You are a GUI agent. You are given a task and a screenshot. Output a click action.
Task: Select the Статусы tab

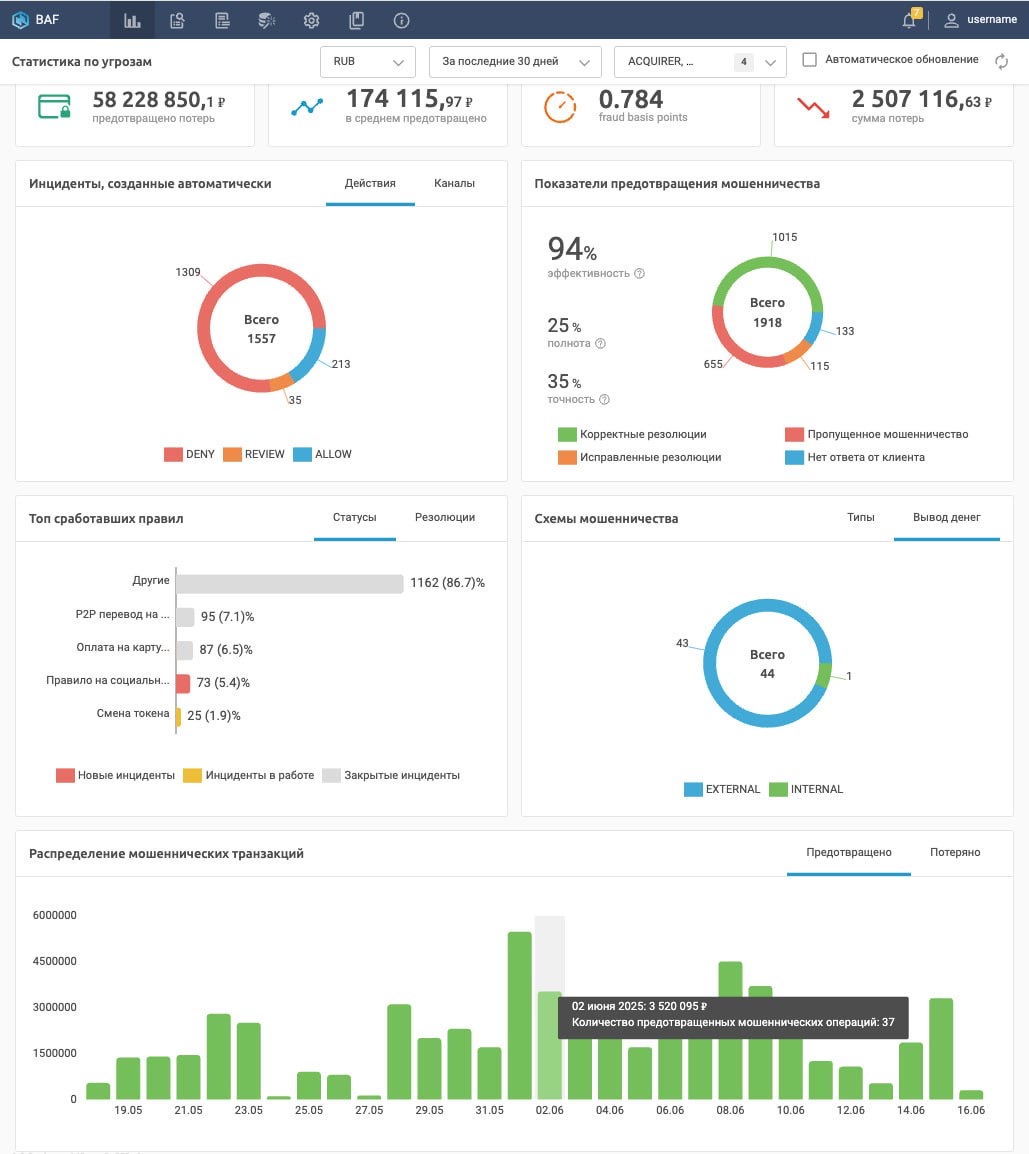pyautogui.click(x=355, y=517)
